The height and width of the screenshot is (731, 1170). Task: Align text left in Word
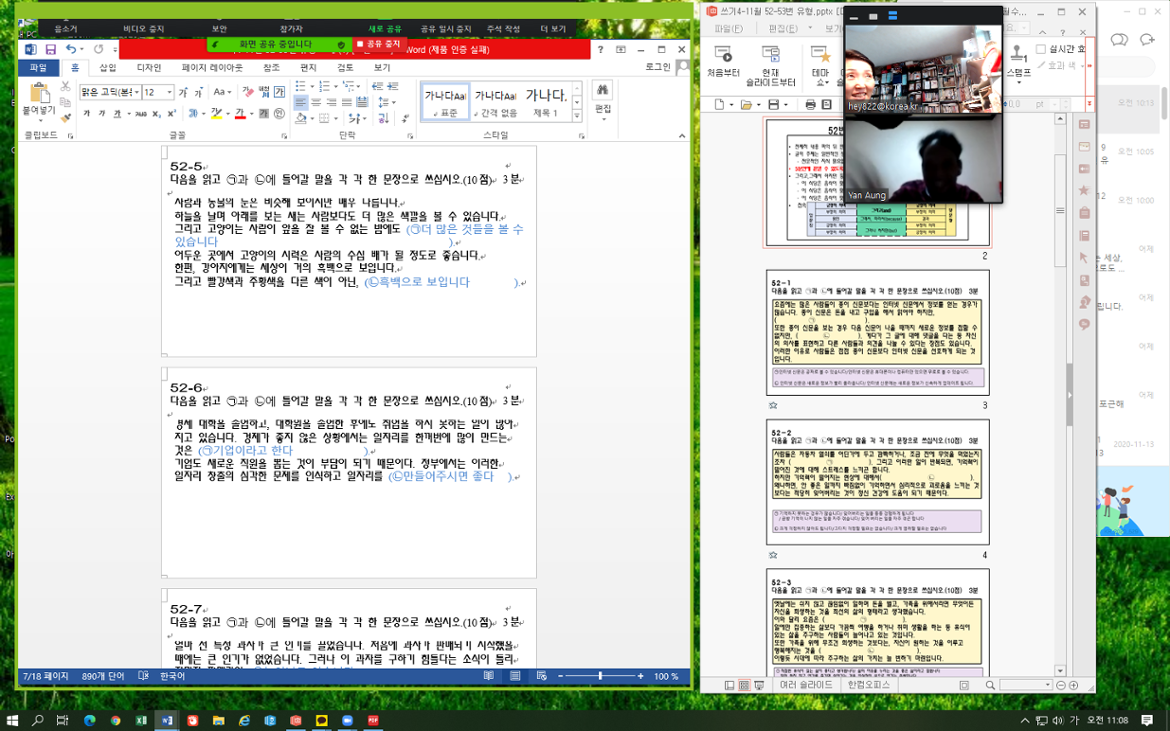(x=301, y=102)
